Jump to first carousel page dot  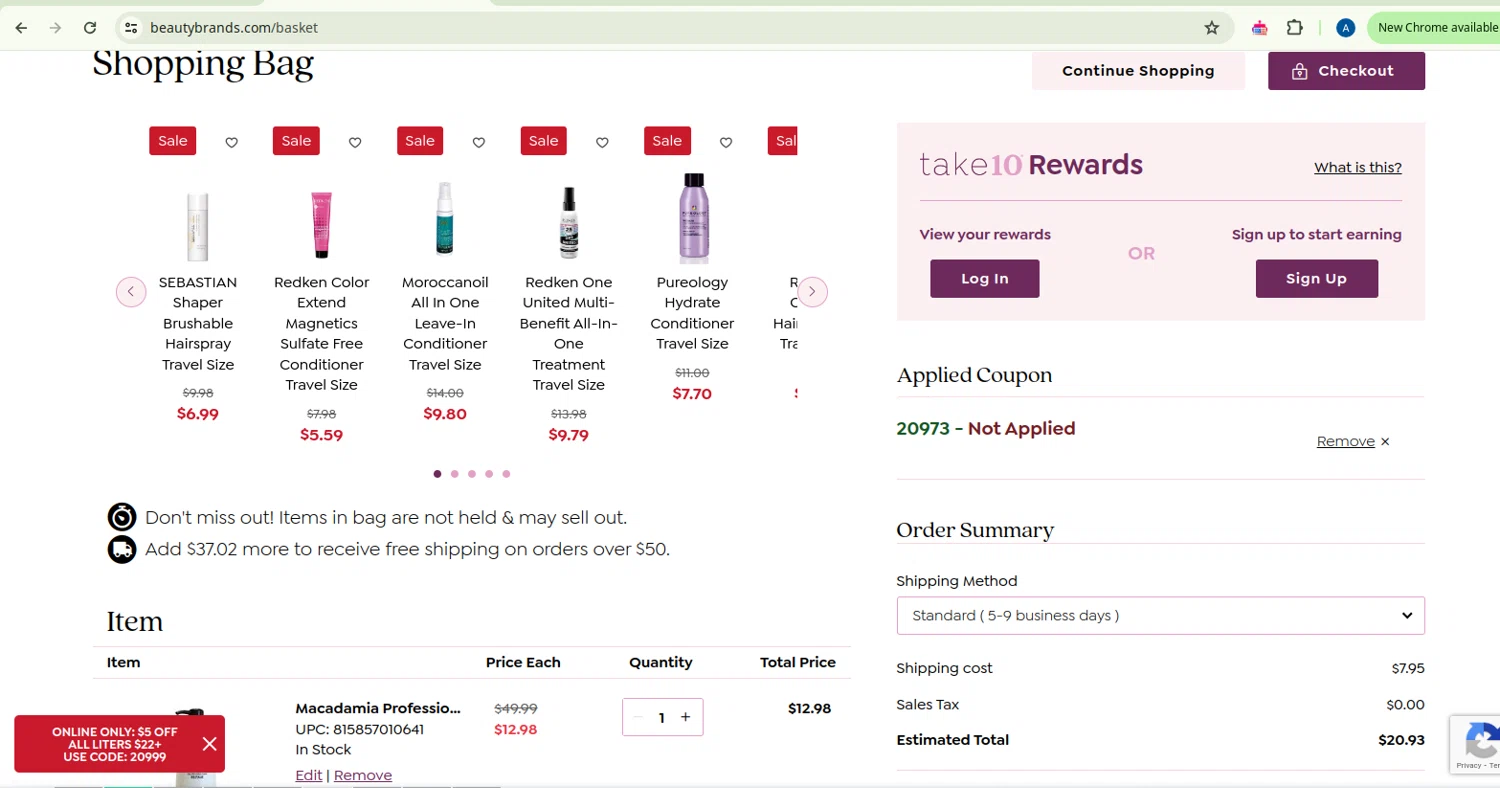[437, 474]
